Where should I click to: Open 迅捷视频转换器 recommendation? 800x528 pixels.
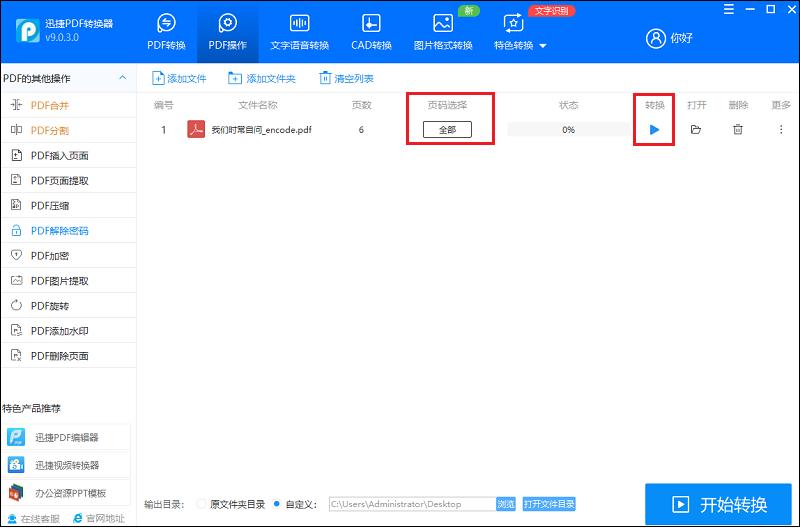pyautogui.click(x=66, y=465)
